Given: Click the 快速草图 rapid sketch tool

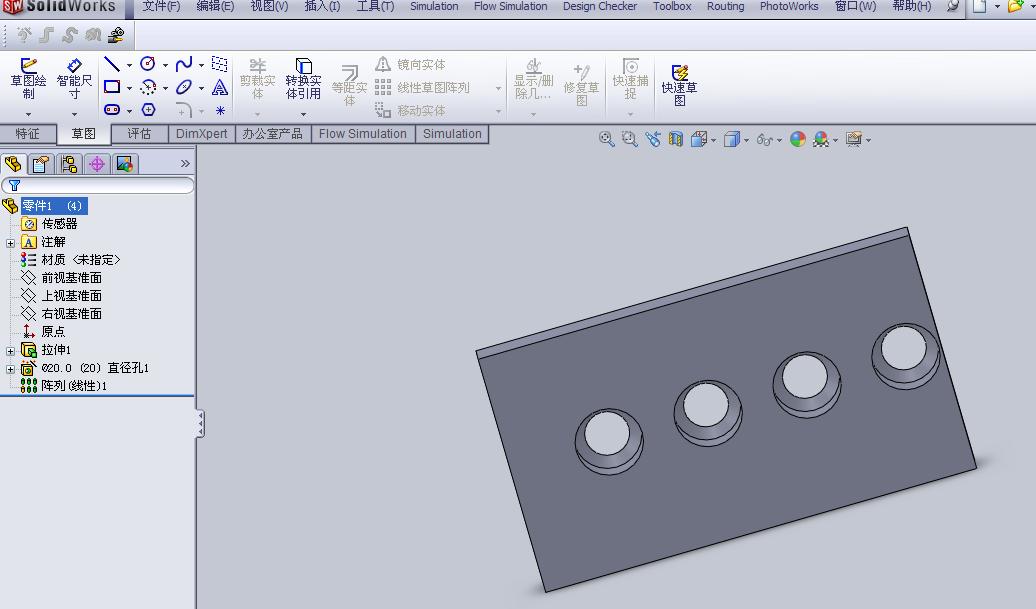Looking at the screenshot, I should point(679,85).
